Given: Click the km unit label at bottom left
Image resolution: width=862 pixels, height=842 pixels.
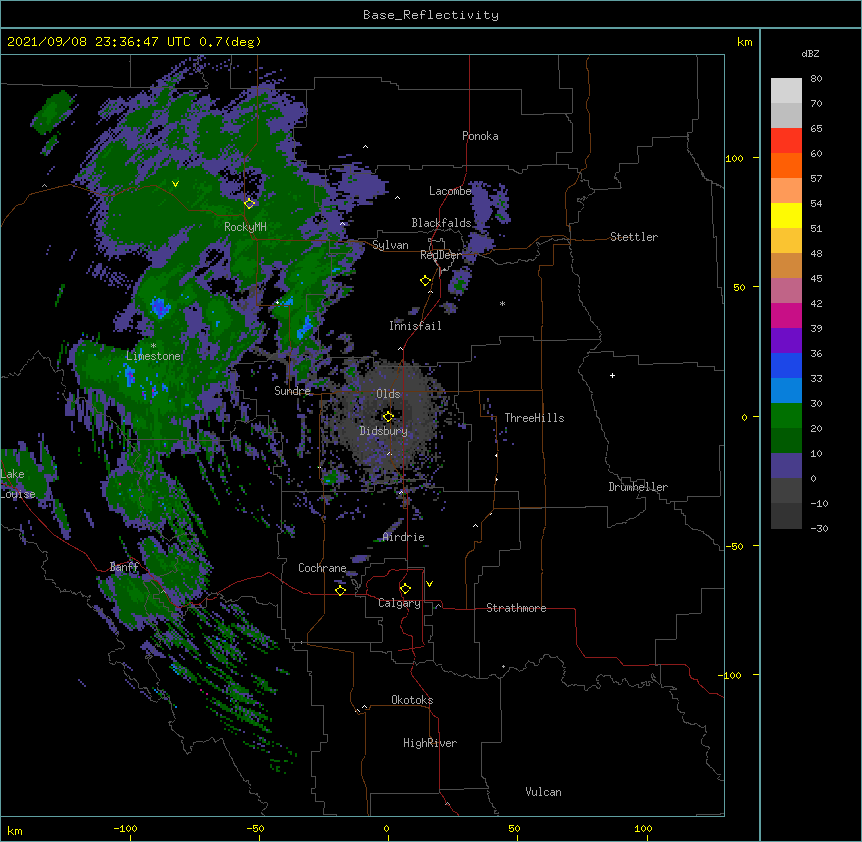Looking at the screenshot, I should [x=15, y=830].
